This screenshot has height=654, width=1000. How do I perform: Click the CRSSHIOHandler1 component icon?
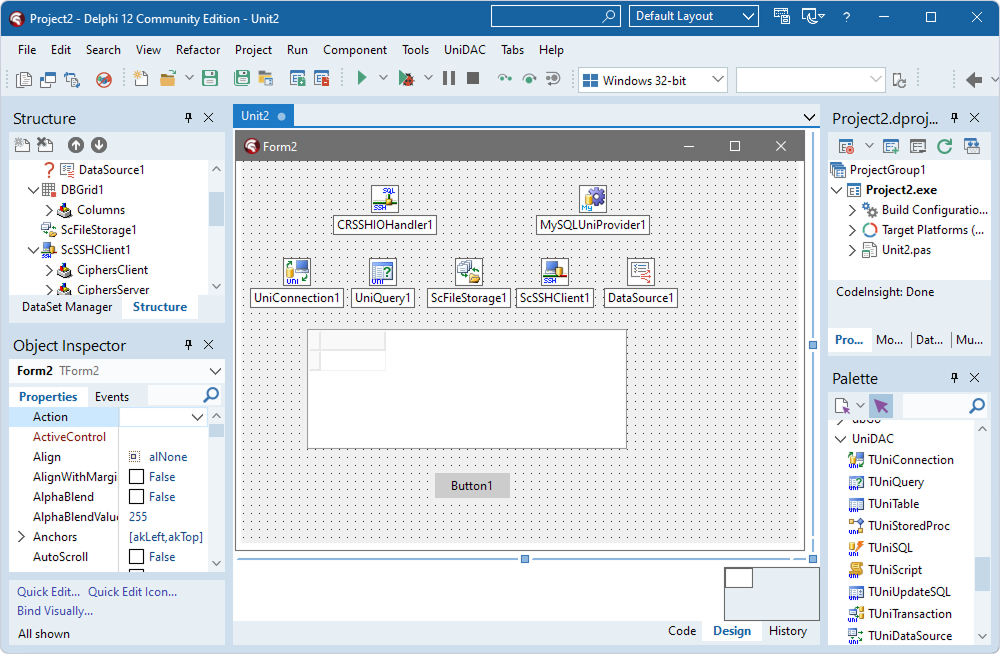point(385,199)
